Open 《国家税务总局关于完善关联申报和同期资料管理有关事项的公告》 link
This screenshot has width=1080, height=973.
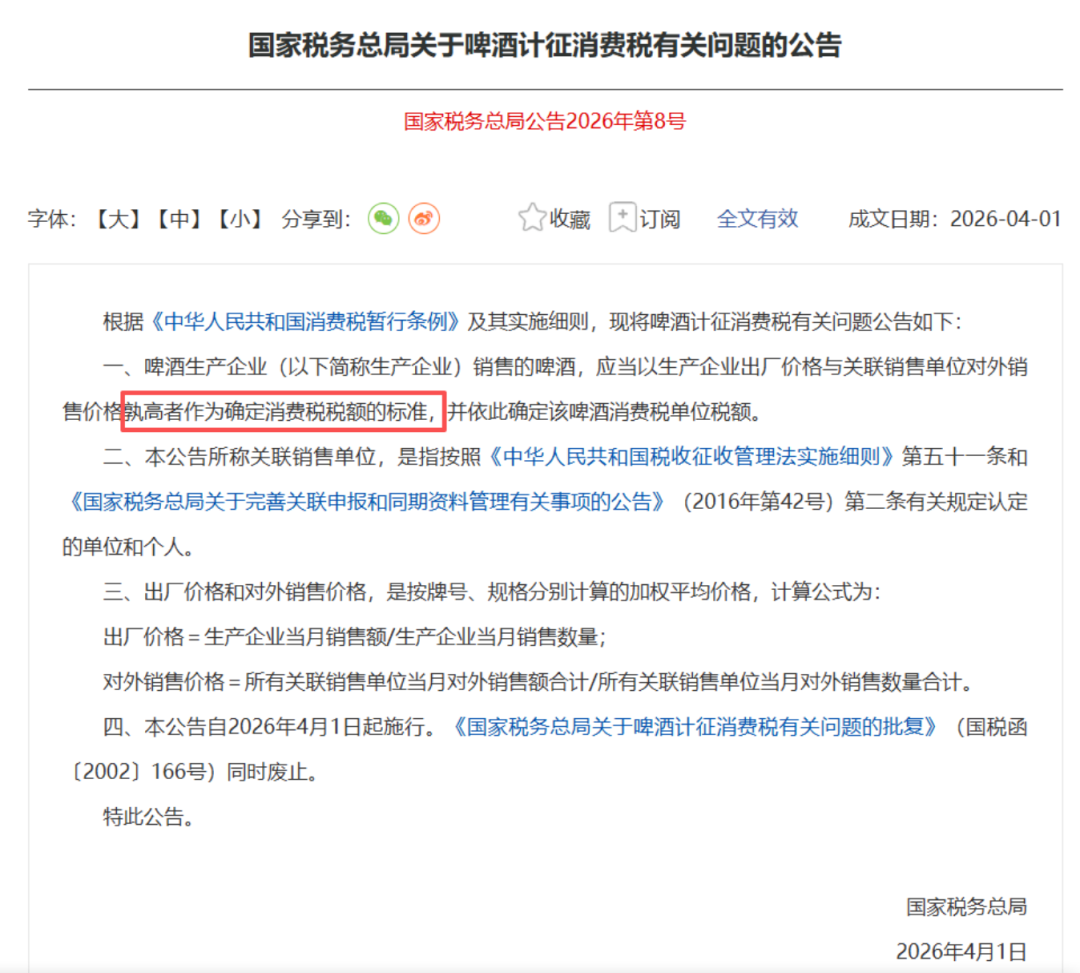(366, 501)
